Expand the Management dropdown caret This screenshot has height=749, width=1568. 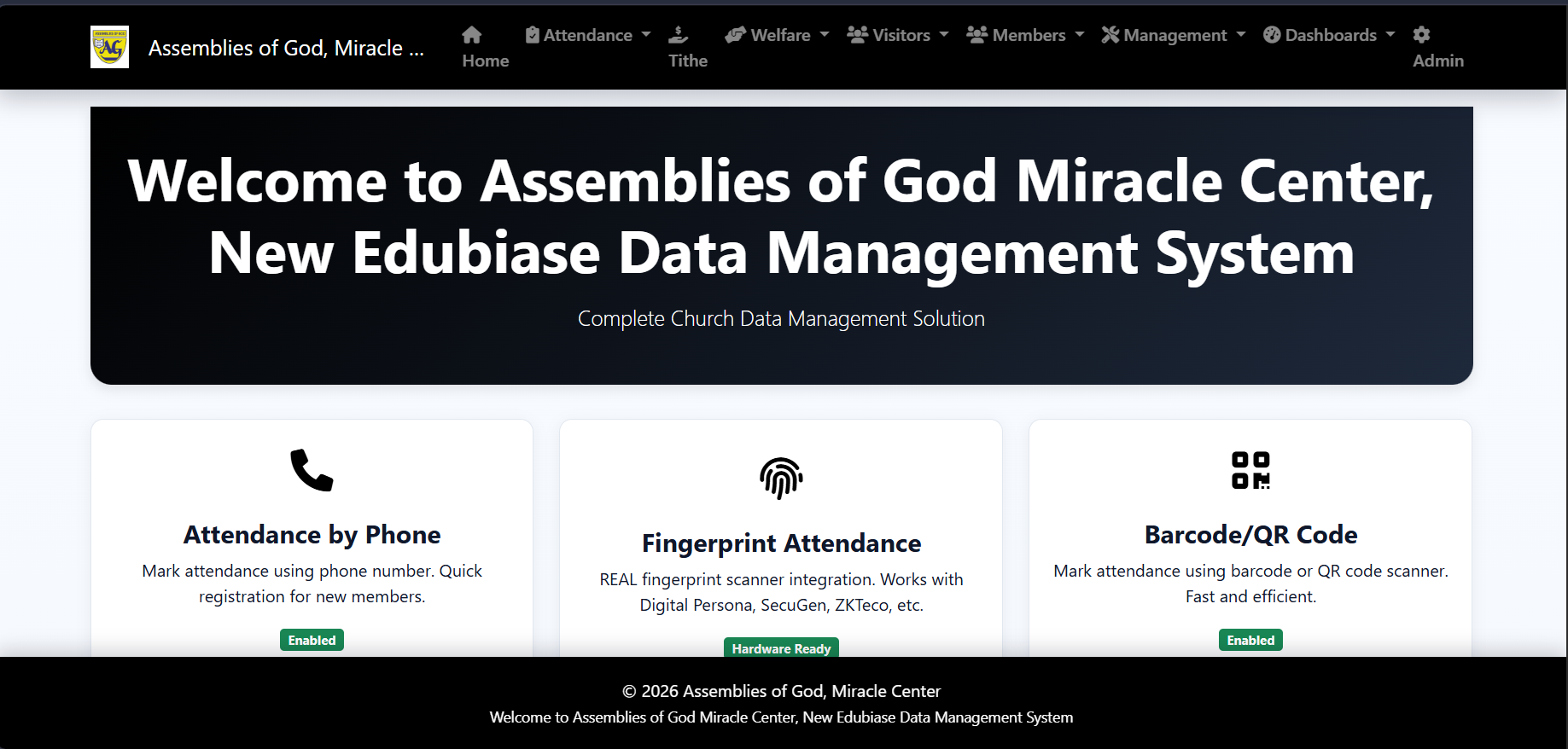(1241, 35)
